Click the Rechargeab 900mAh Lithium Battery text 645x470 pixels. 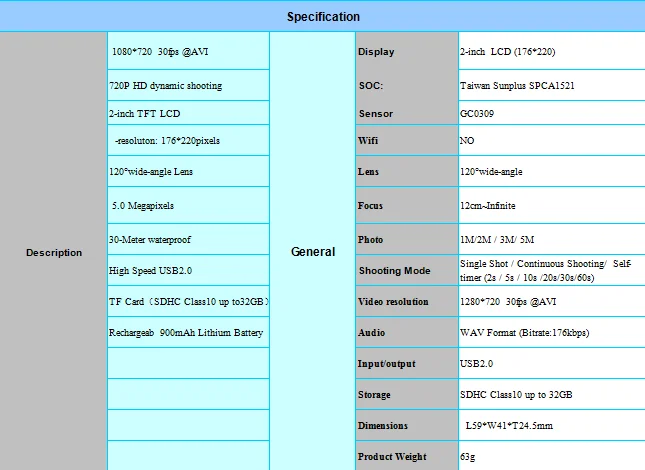coord(186,332)
